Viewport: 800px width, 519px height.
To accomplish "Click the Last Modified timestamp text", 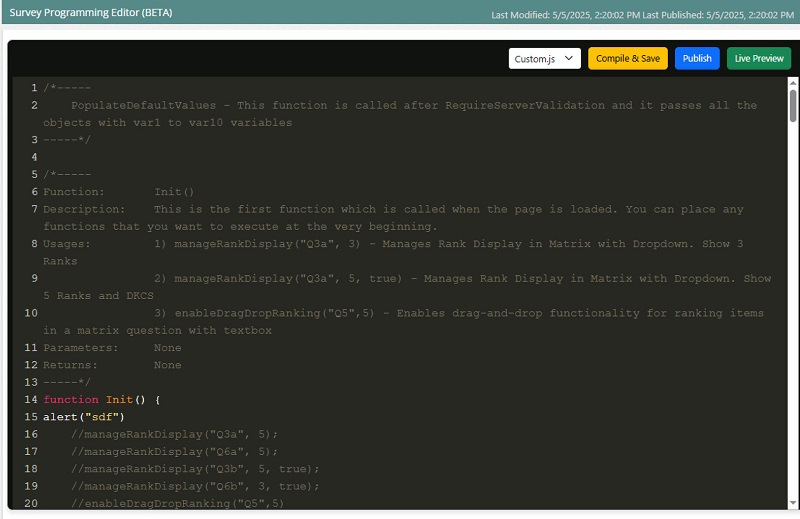I will (x=565, y=15).
